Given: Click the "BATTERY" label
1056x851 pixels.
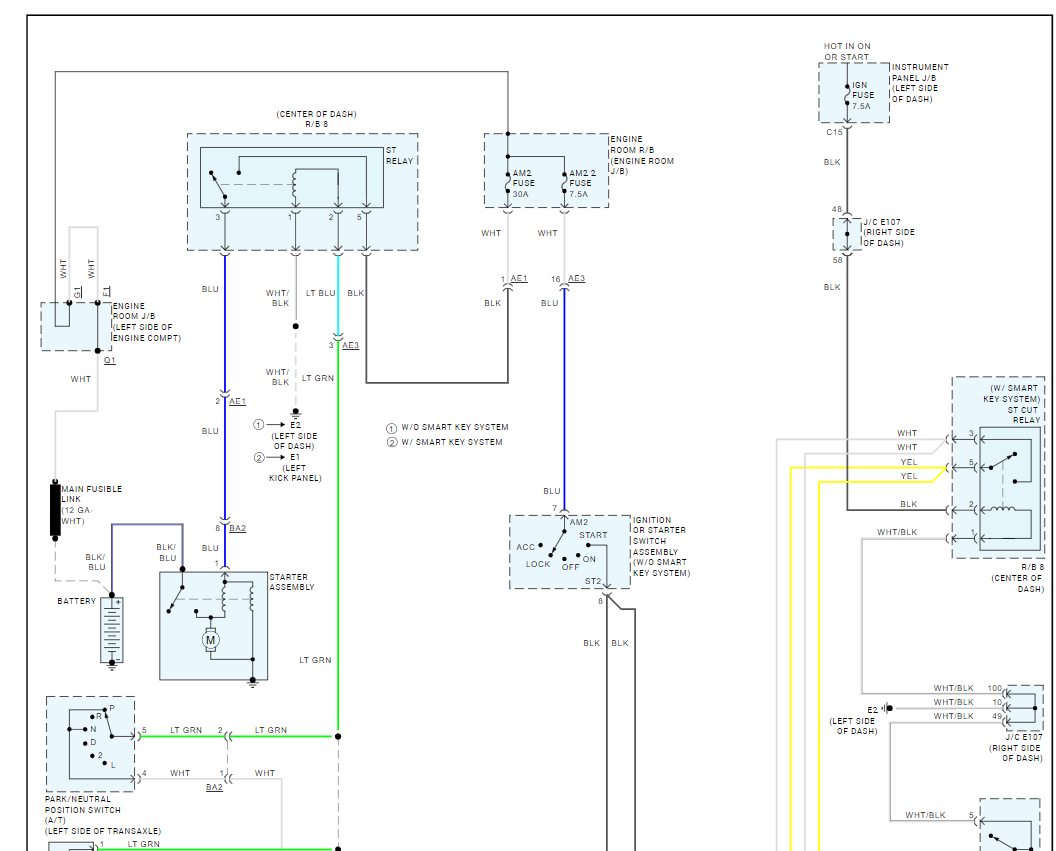Looking at the screenshot, I should point(76,601).
